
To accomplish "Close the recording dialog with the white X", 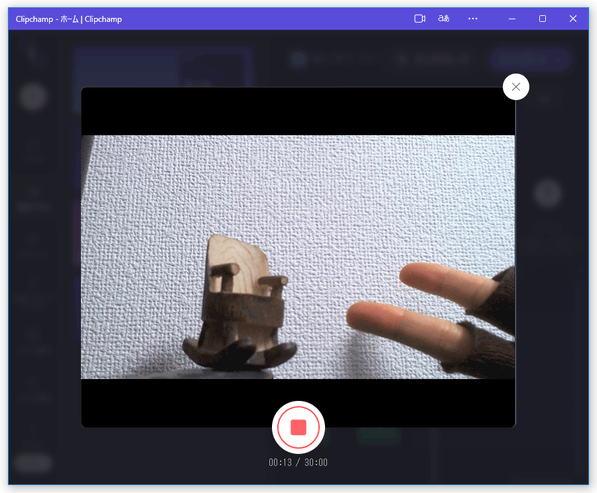I will coord(516,87).
